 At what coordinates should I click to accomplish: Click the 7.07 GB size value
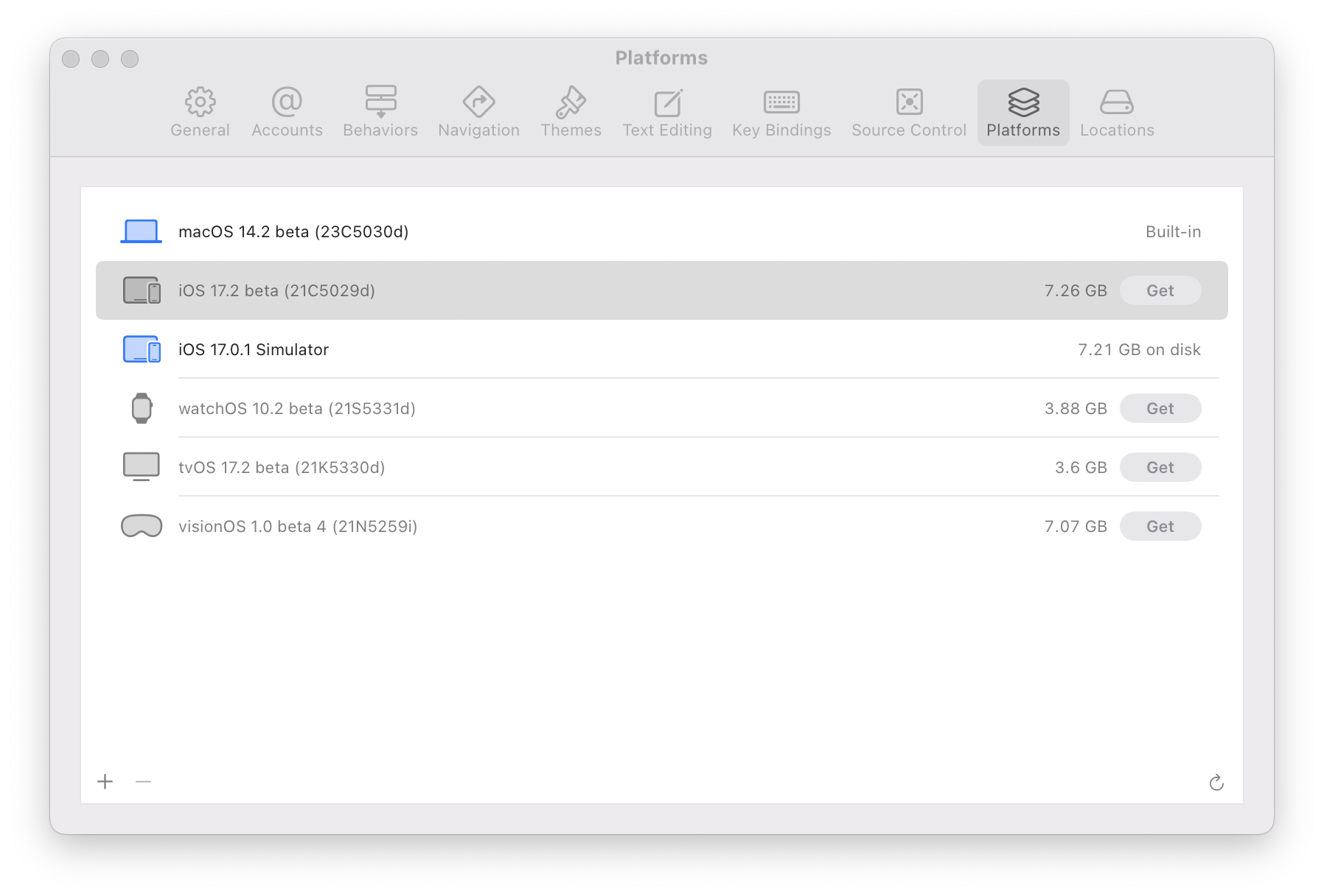click(1076, 526)
